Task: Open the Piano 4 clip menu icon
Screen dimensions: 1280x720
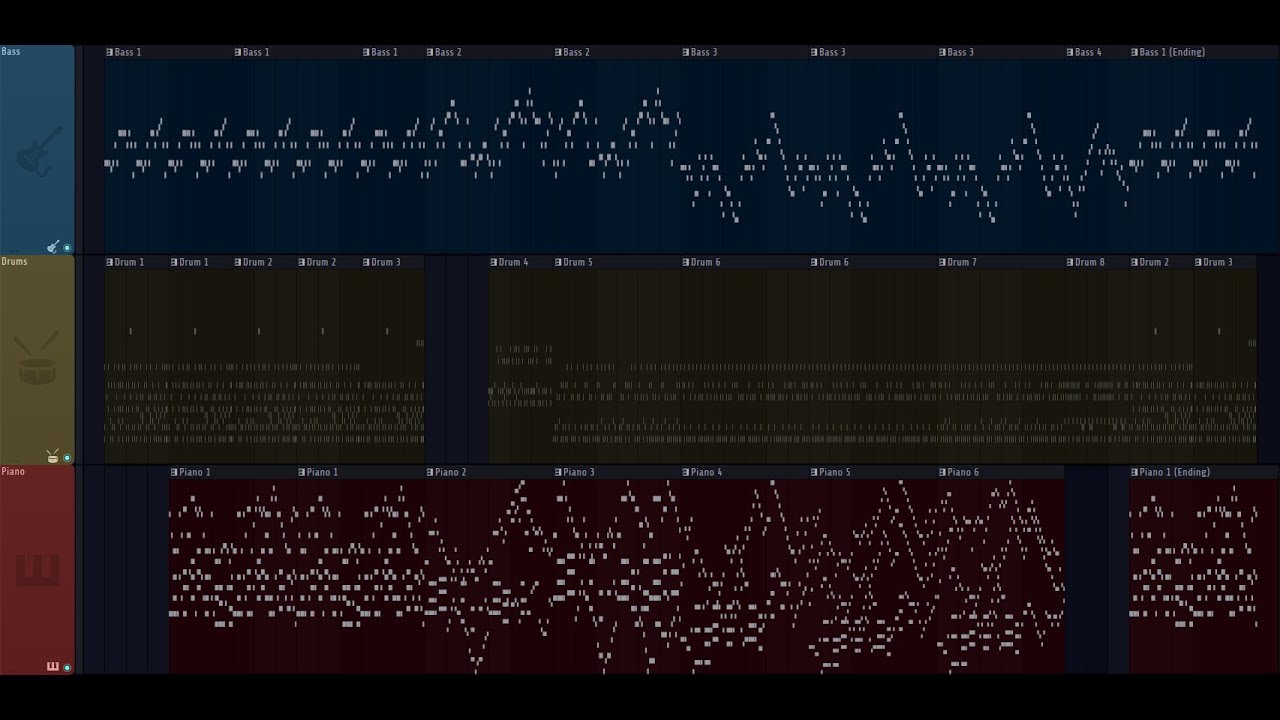Action: coord(686,472)
